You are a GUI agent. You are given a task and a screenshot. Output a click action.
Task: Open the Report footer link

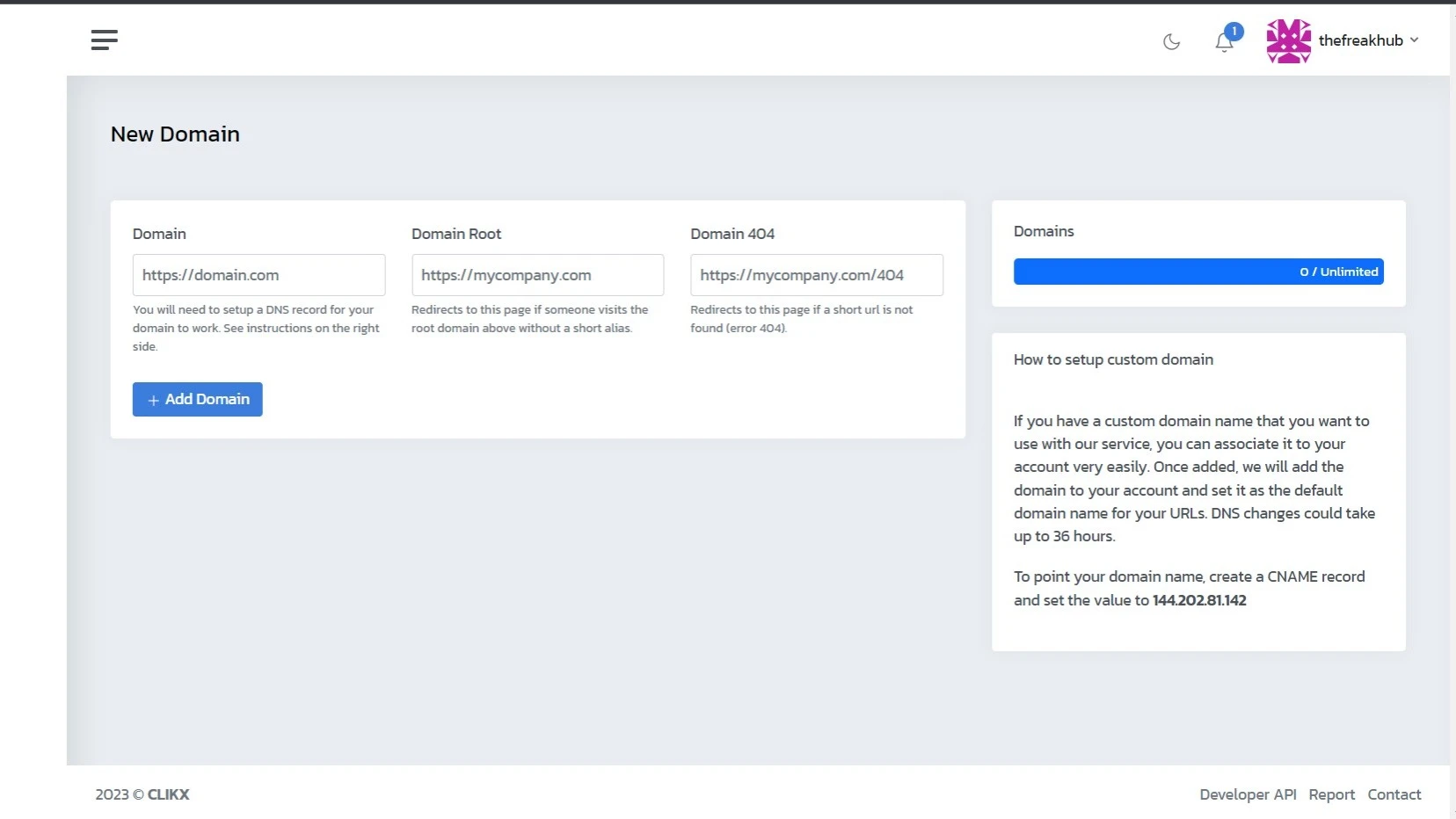pos(1331,794)
